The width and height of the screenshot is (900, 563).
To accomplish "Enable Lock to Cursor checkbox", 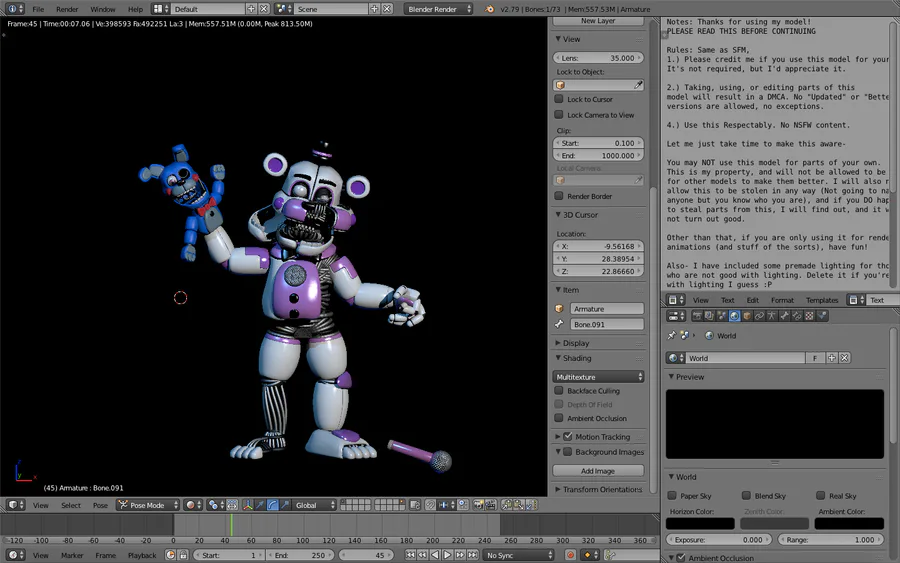I will (559, 99).
